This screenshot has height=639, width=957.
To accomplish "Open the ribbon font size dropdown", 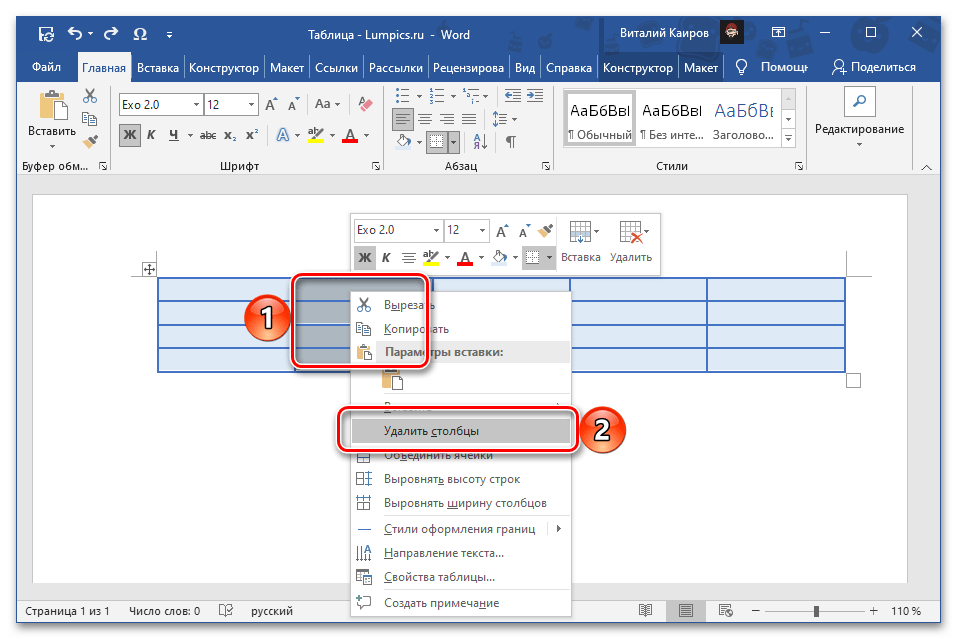I will coord(251,104).
